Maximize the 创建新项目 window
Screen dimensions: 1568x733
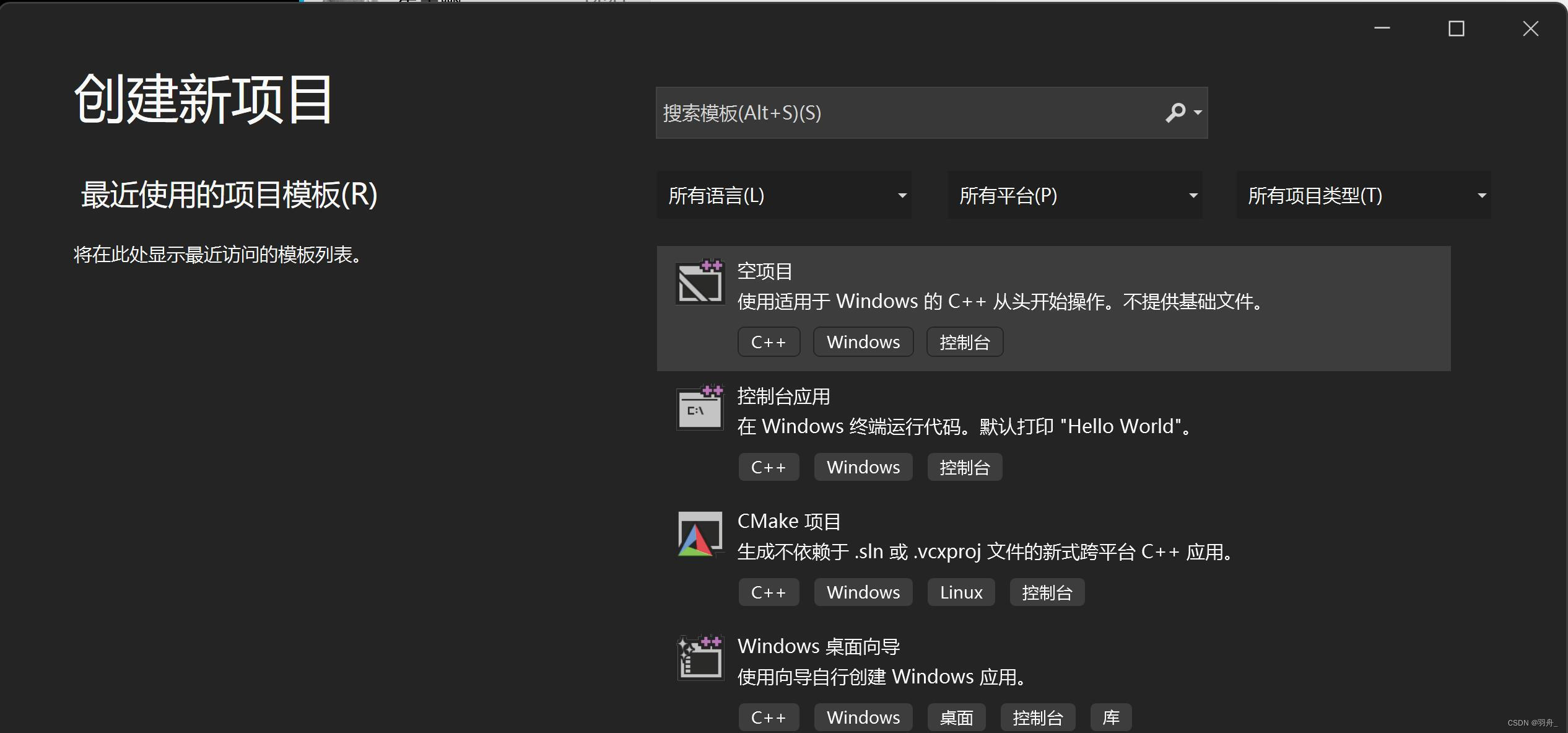tap(1457, 29)
